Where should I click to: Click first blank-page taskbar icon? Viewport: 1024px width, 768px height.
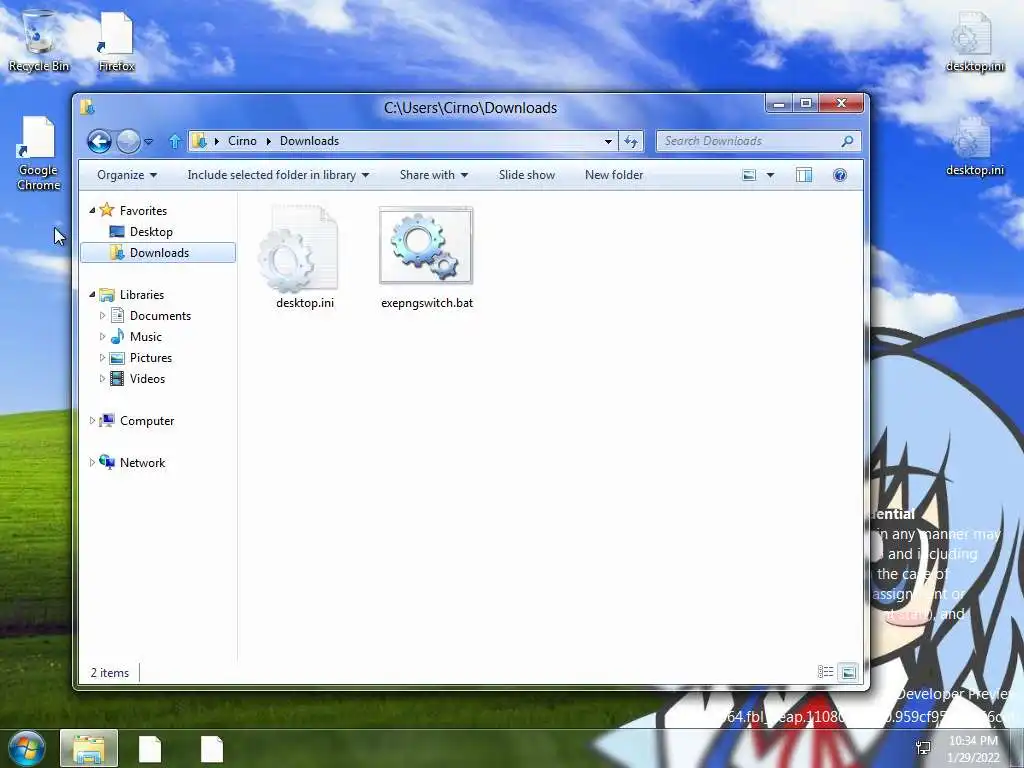(150, 748)
